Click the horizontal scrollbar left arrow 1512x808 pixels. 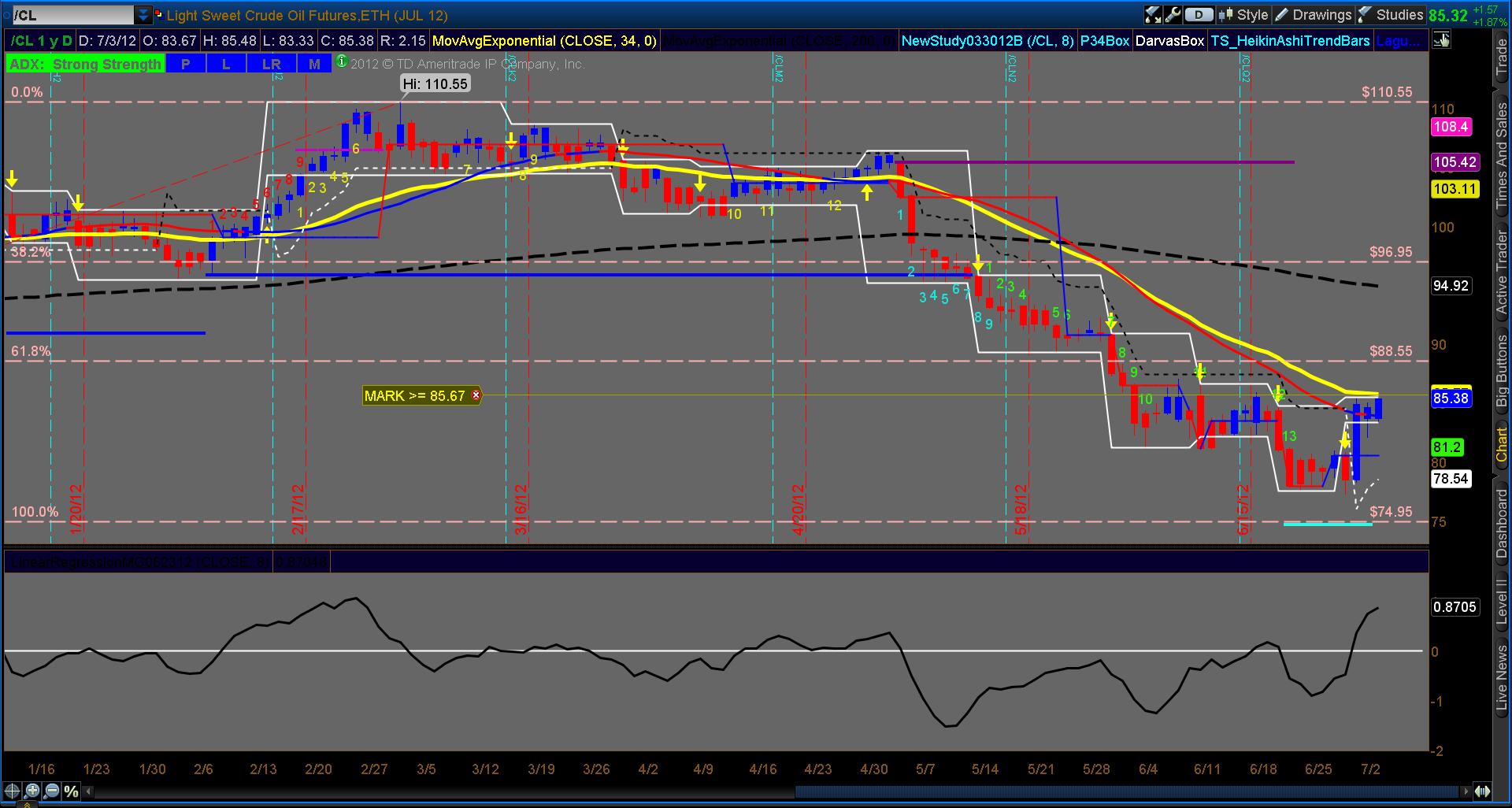[89, 791]
